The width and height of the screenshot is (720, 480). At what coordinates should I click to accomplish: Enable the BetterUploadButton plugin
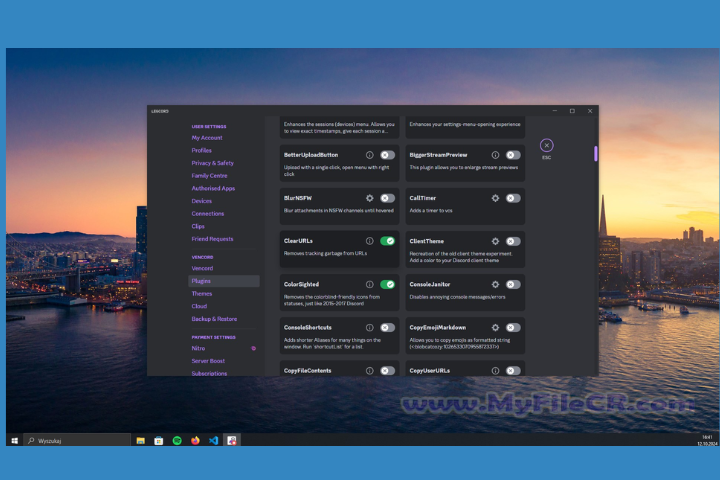[x=388, y=155]
